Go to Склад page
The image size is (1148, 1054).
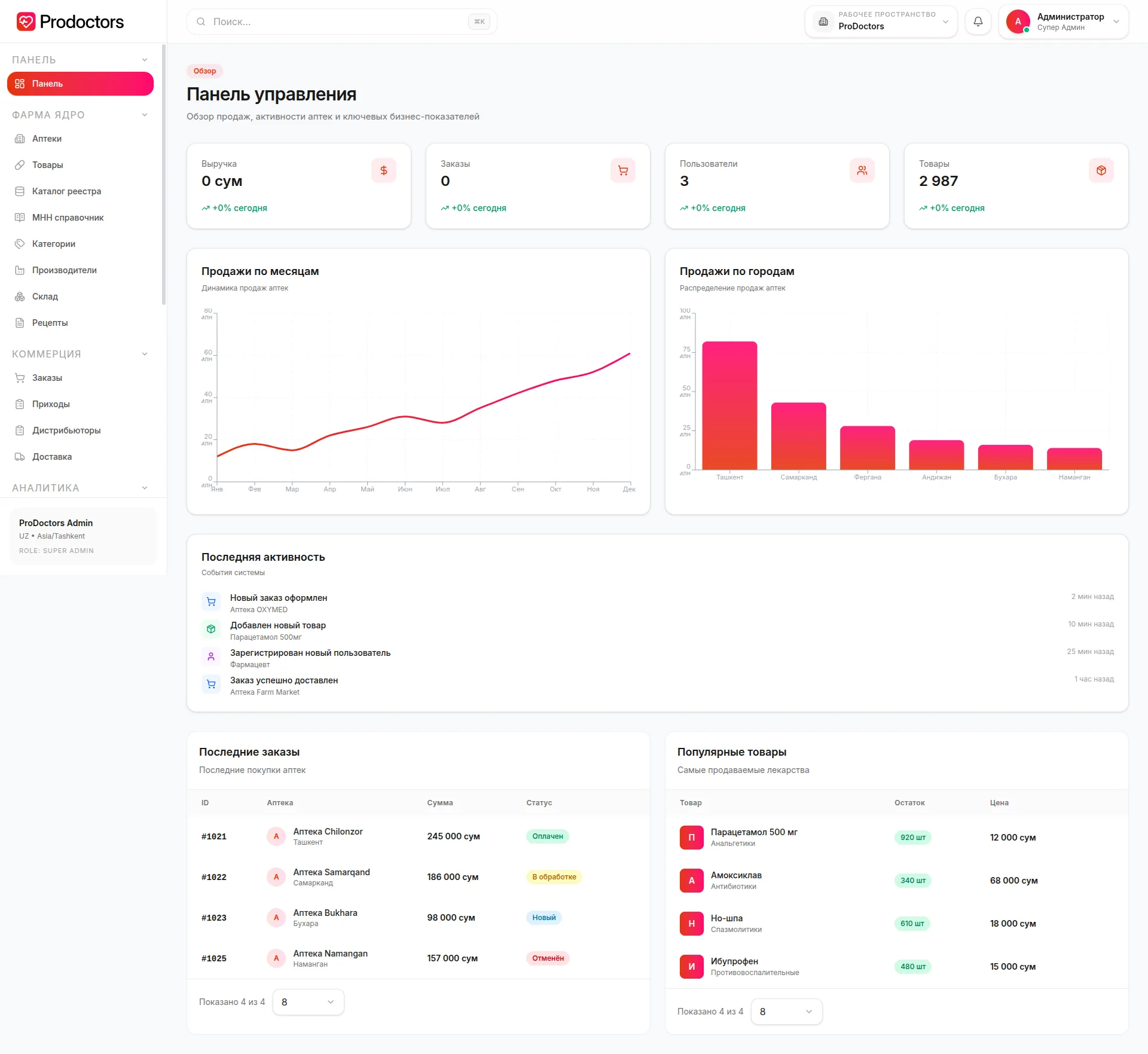point(80,297)
